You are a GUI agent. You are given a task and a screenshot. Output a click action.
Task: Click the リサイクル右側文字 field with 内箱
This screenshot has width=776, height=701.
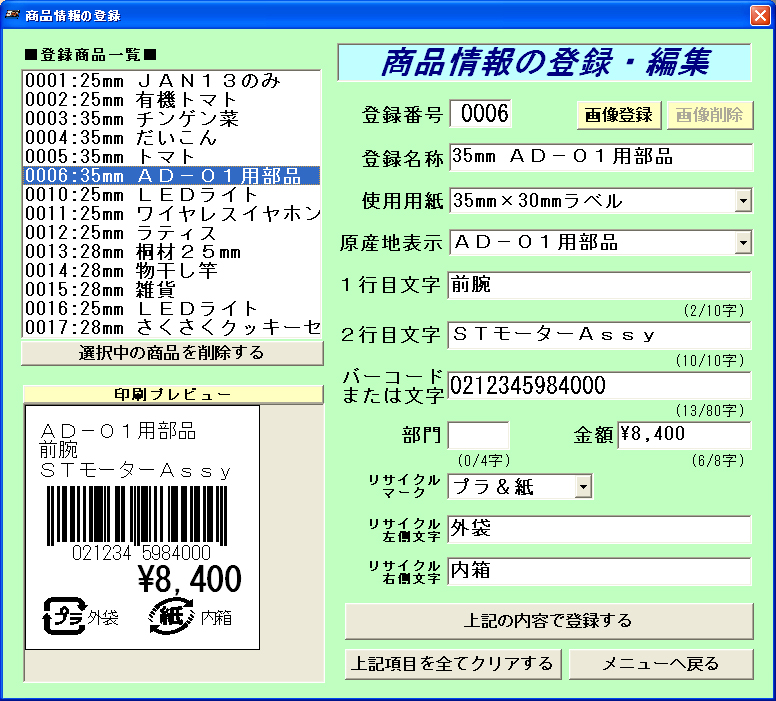[x=599, y=571]
